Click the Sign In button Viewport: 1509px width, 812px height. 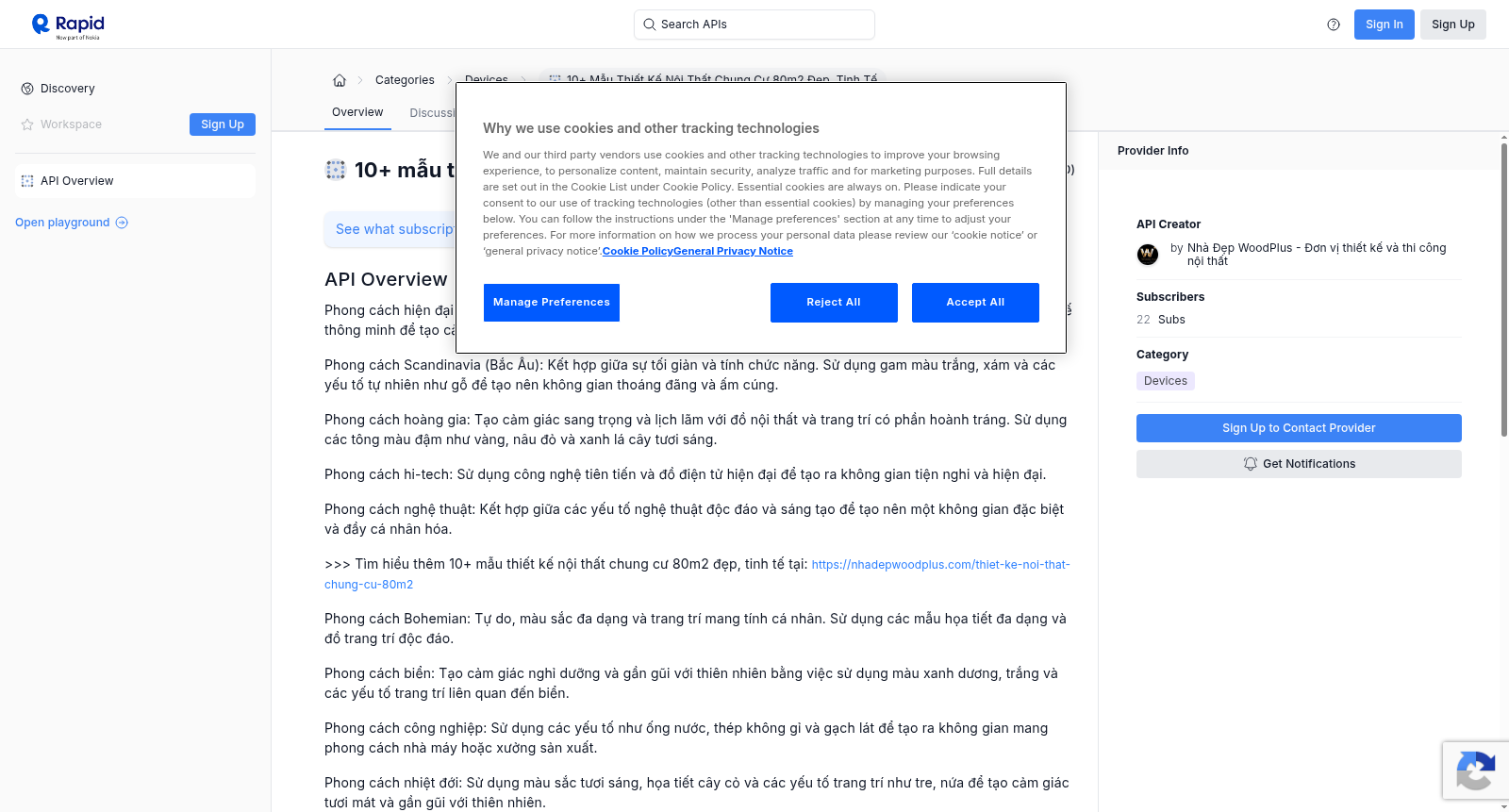tap(1385, 25)
